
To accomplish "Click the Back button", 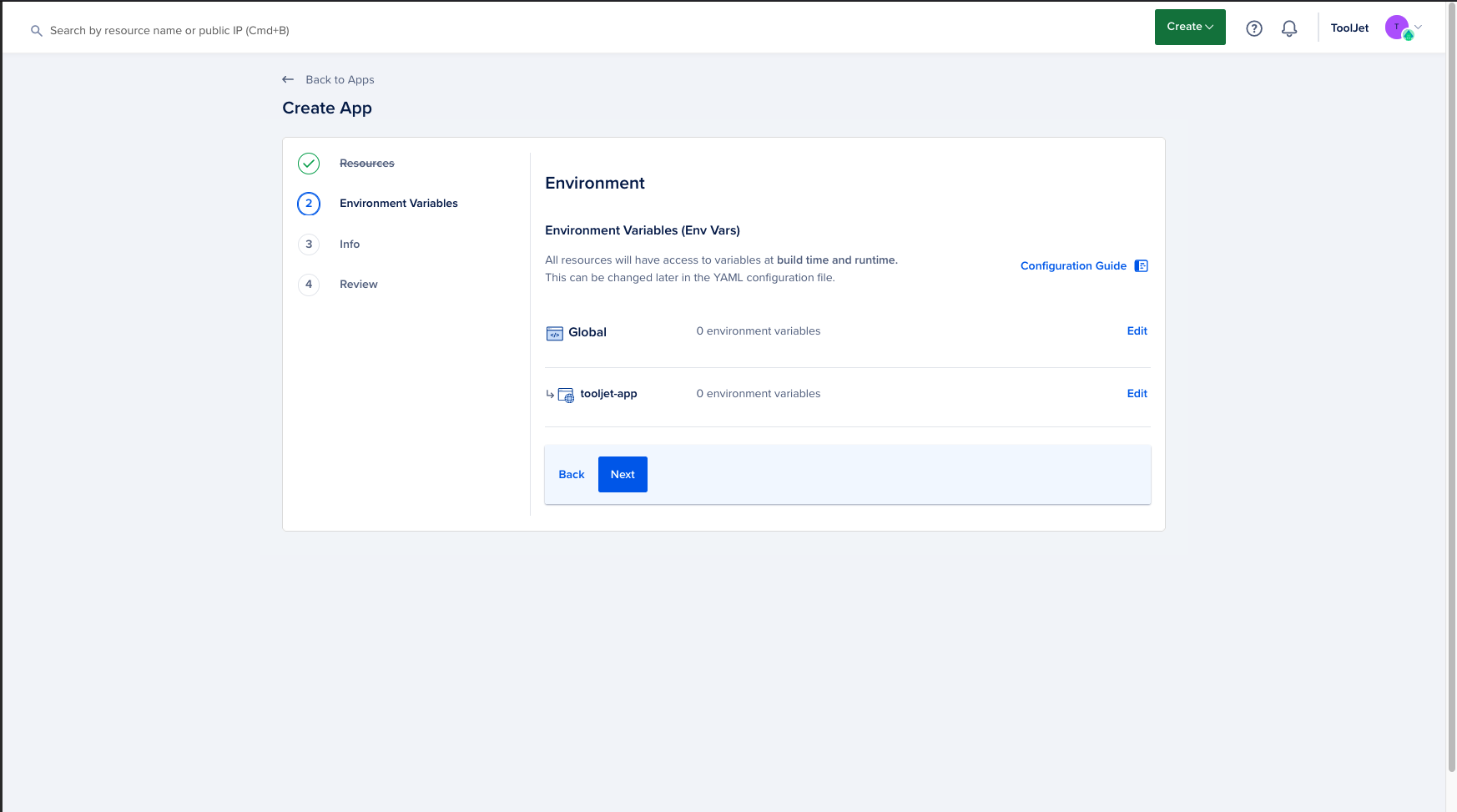I will click(572, 475).
